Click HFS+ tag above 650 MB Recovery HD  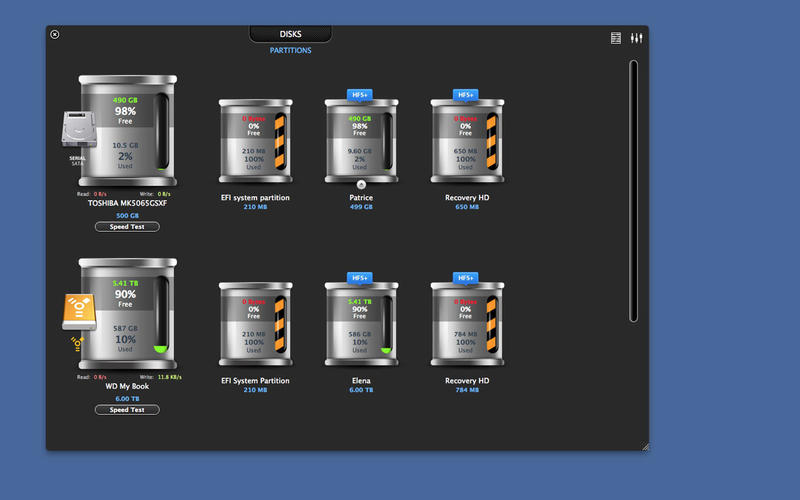(x=467, y=94)
